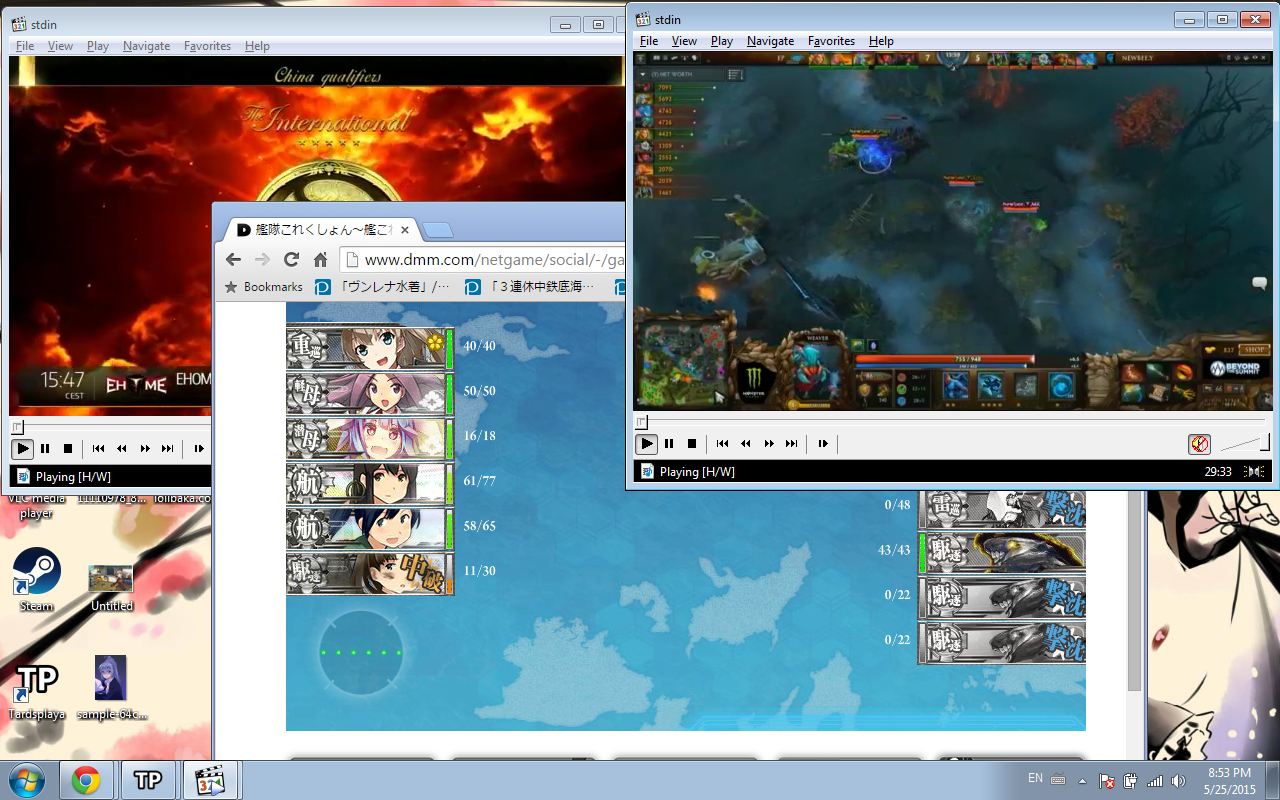Open View menu in the right stdin player
Image resolution: width=1280 pixels, height=800 pixels.
[x=684, y=41]
